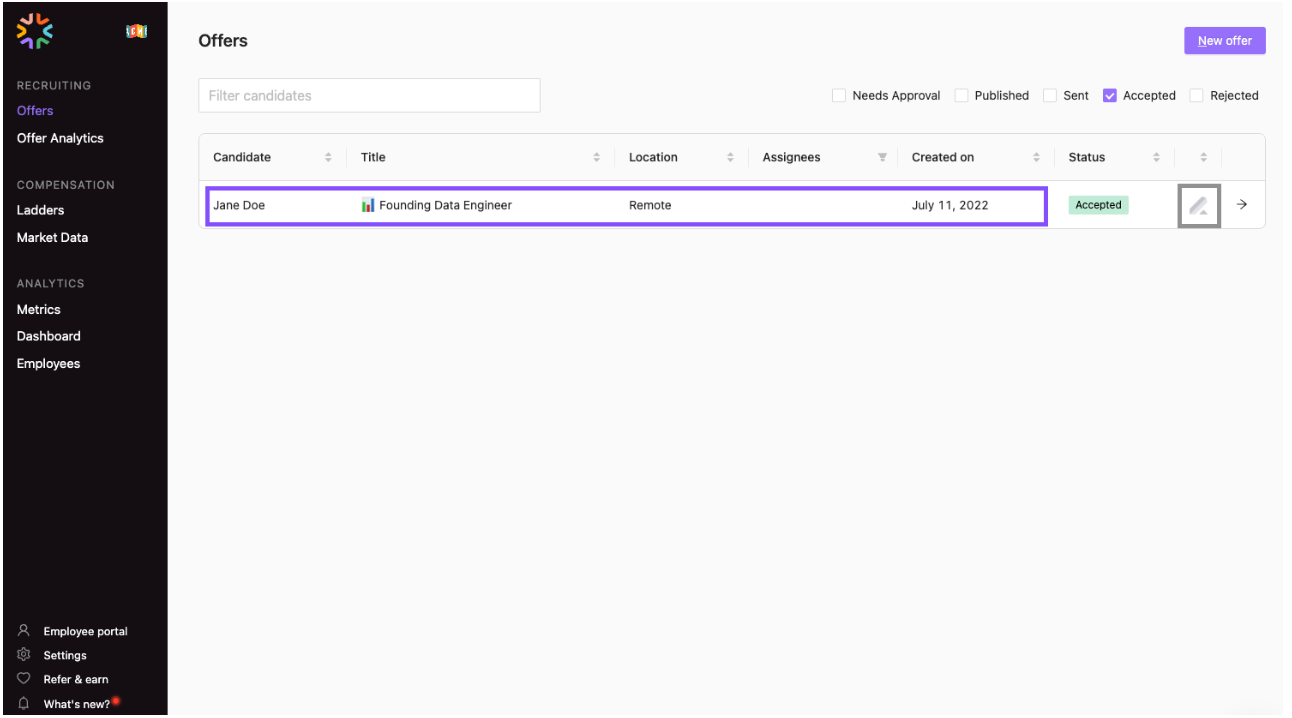Sort by Title column arrows
This screenshot has width=1292, height=718.
pos(597,157)
